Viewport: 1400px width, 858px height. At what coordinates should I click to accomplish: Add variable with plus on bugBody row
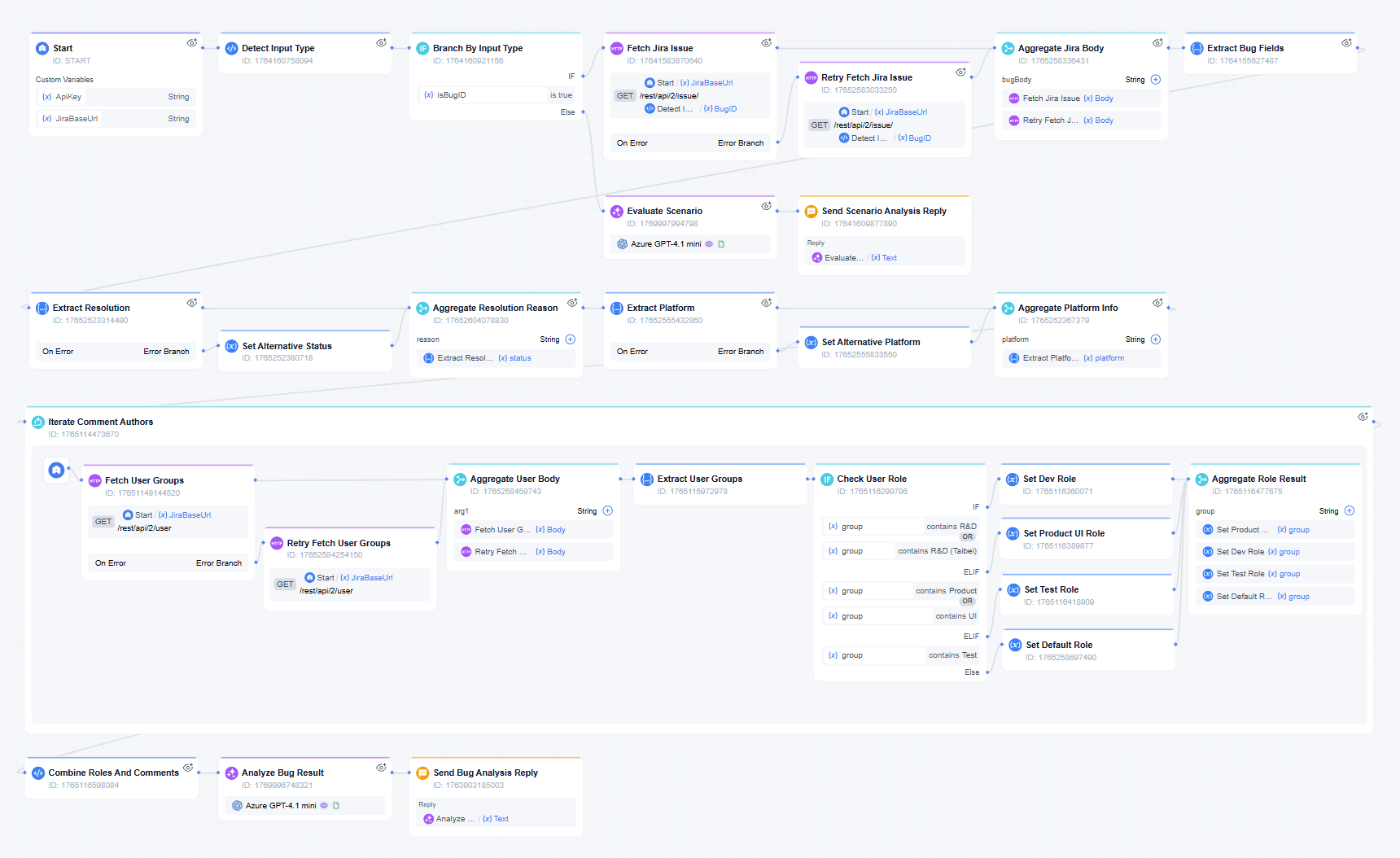1156,80
